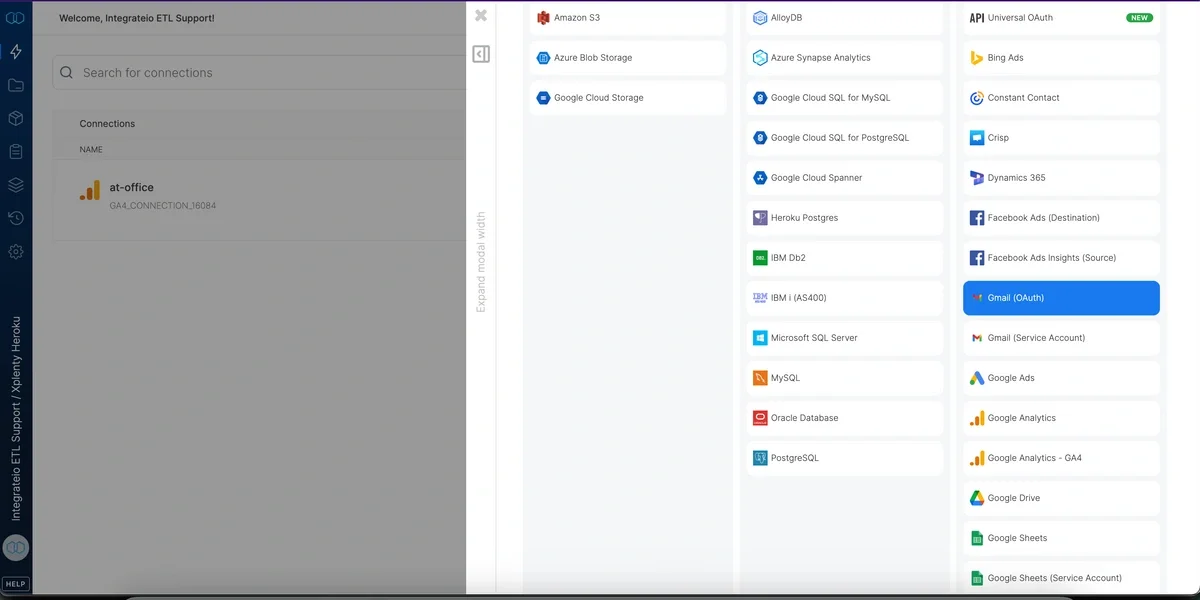Click the Oracle Database logo icon
The height and width of the screenshot is (600, 1200).
761,418
